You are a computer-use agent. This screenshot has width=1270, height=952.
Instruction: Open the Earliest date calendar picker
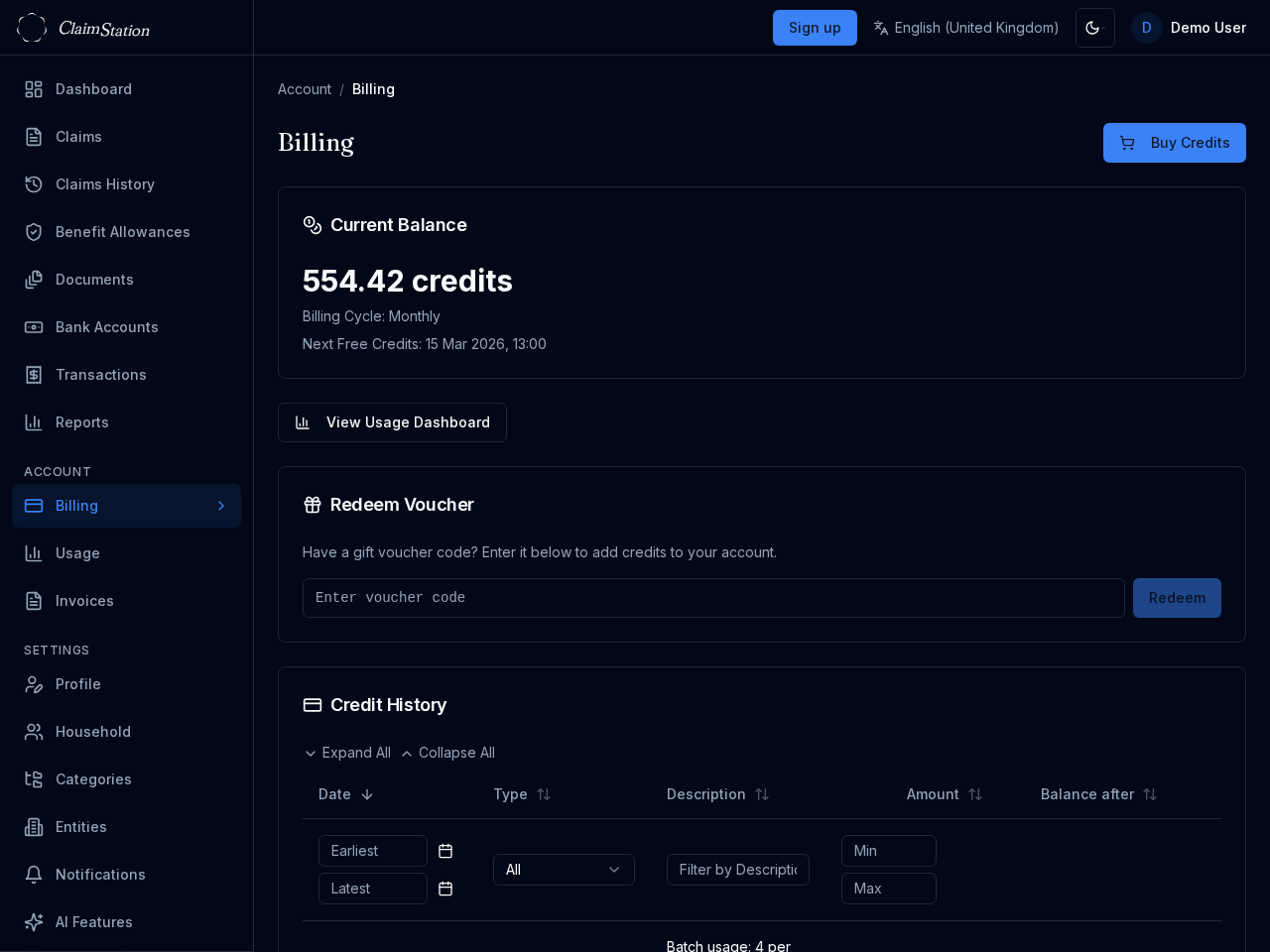[445, 851]
